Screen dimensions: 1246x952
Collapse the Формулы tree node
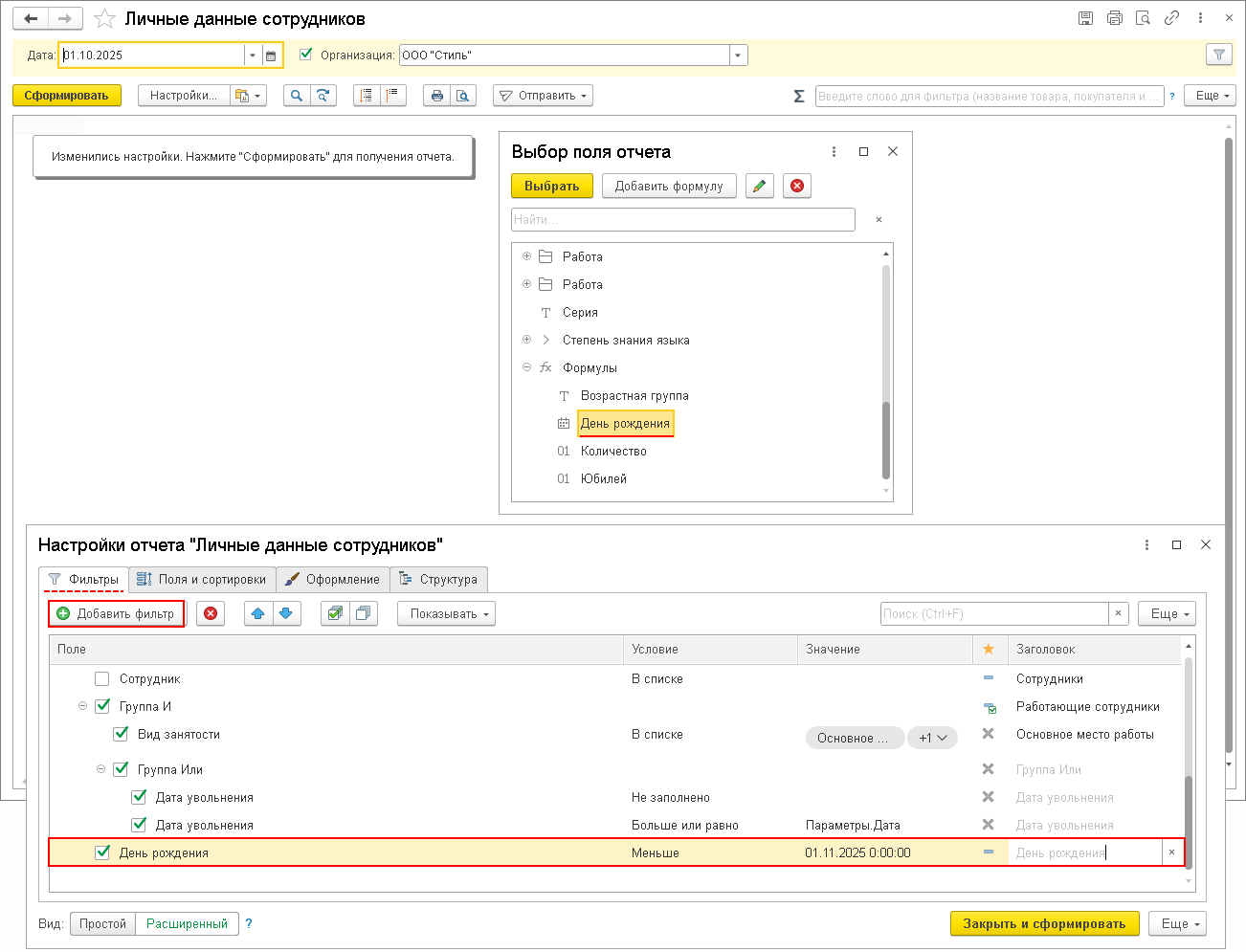(526, 367)
